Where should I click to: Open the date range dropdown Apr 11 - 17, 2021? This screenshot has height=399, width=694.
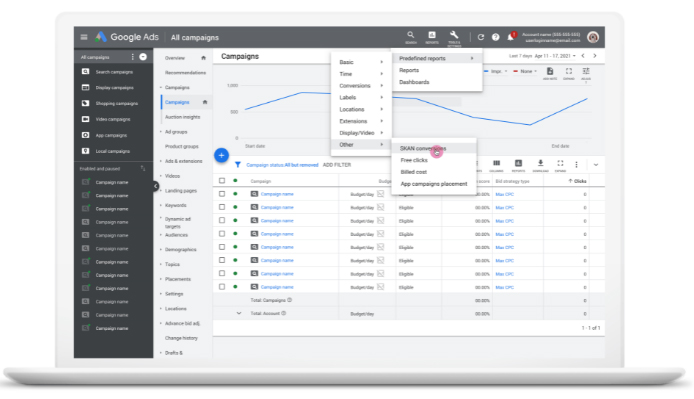pos(555,56)
